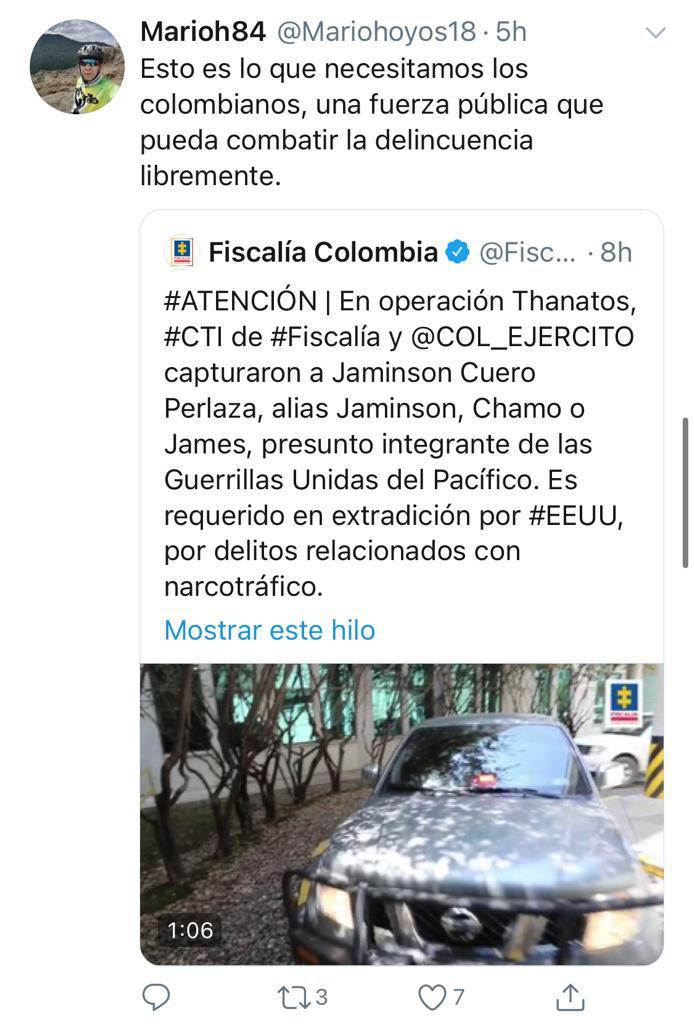
Task: Tap the share upload icon
Action: coord(570,997)
